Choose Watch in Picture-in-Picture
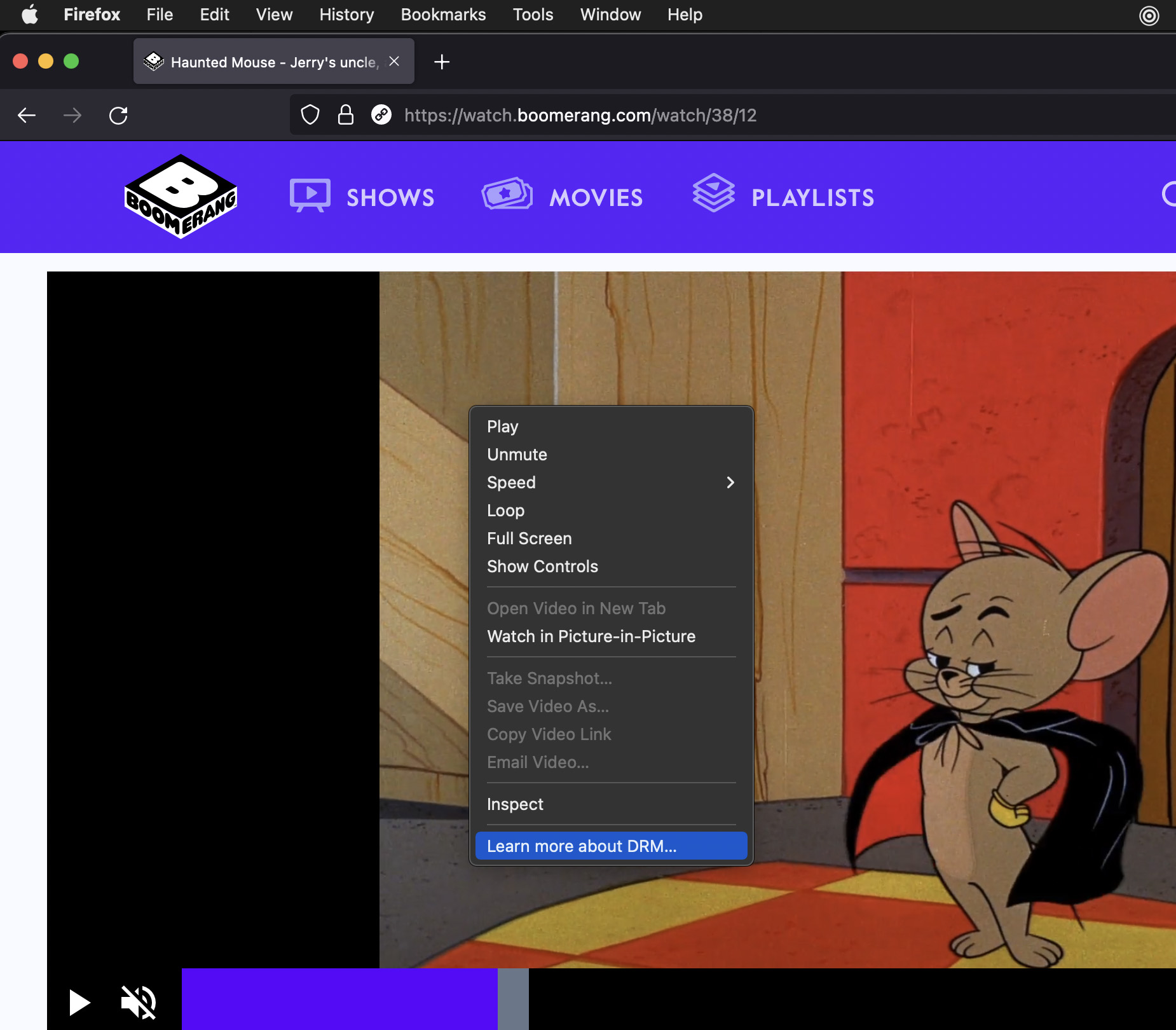 (591, 636)
